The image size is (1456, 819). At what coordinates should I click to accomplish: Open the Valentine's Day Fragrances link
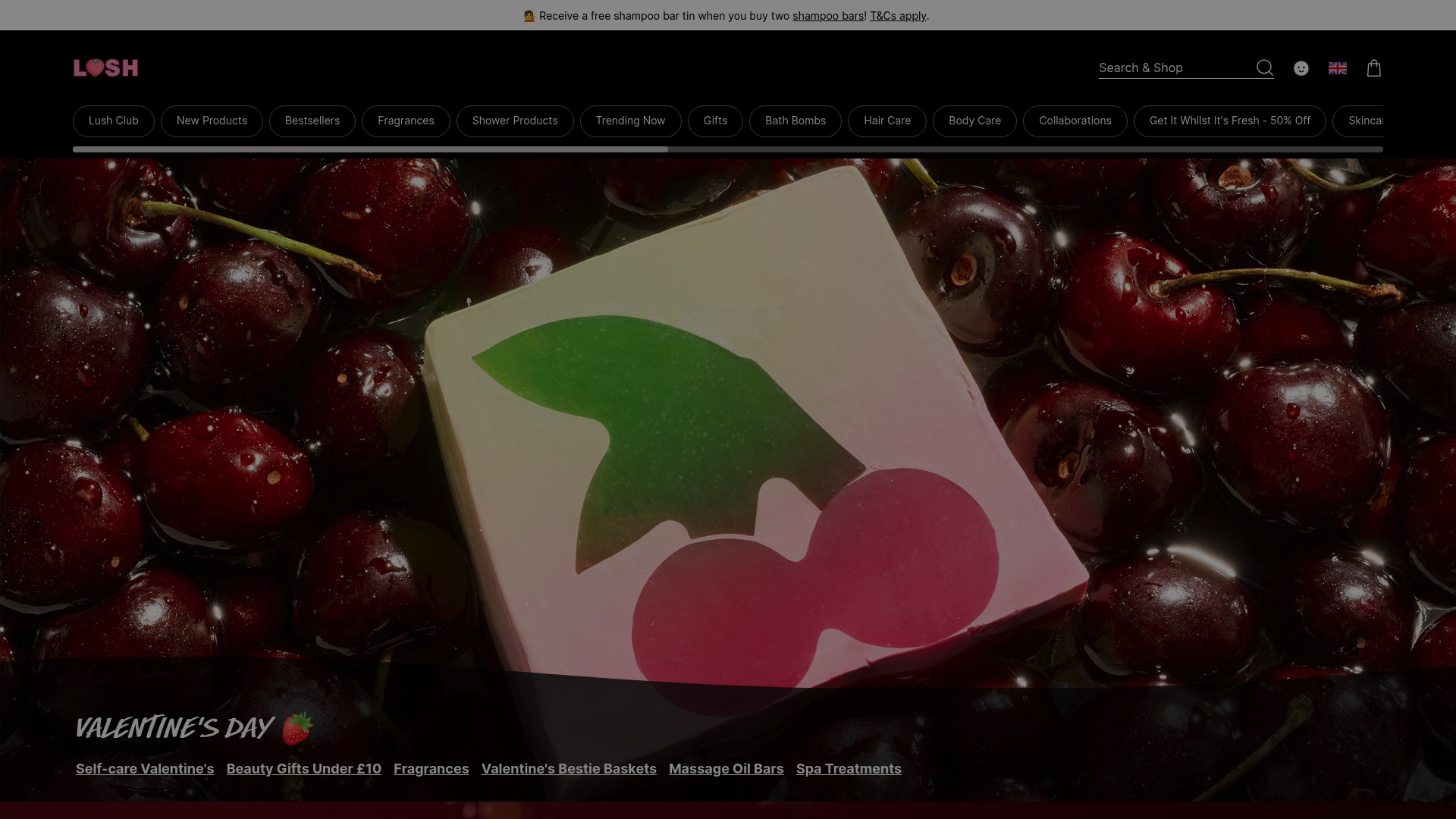(x=431, y=769)
